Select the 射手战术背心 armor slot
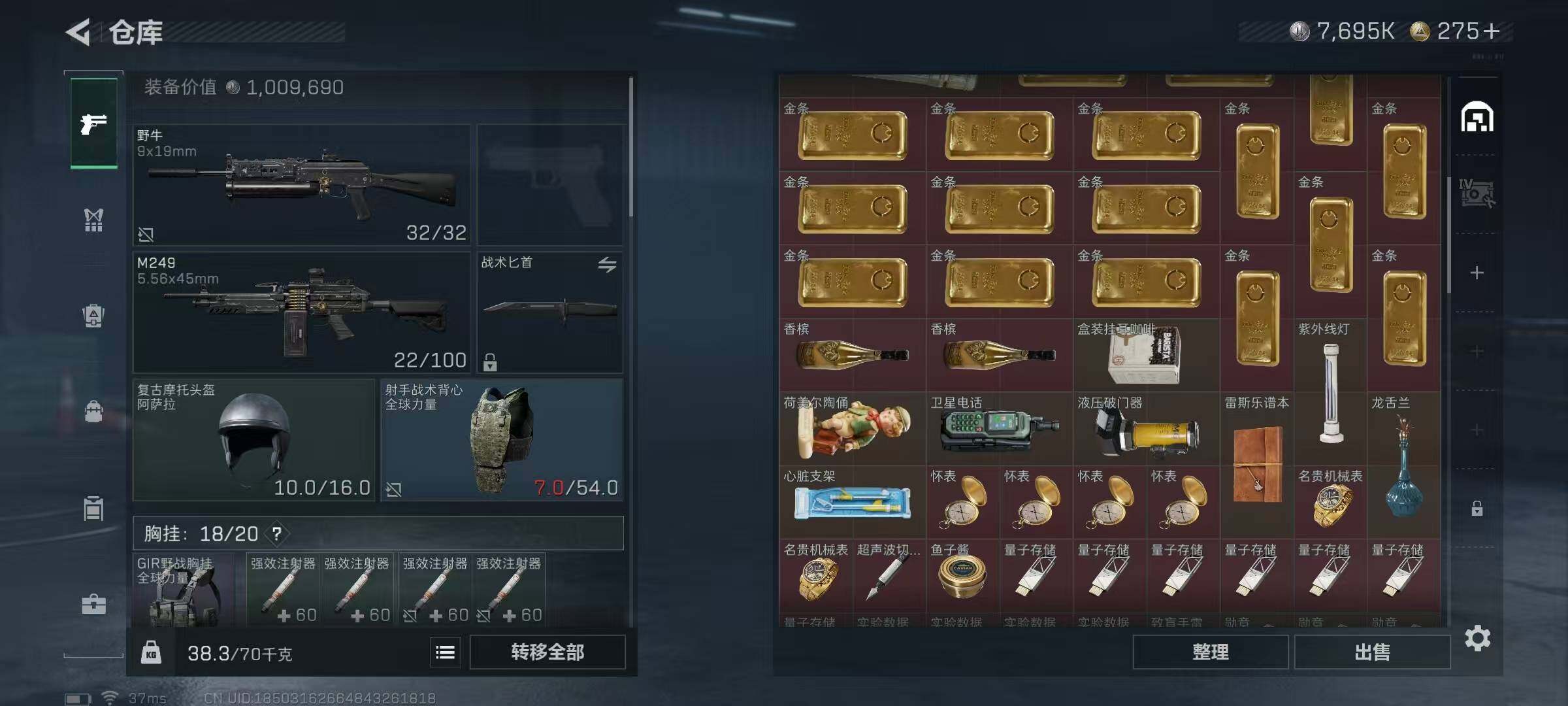 [x=502, y=440]
